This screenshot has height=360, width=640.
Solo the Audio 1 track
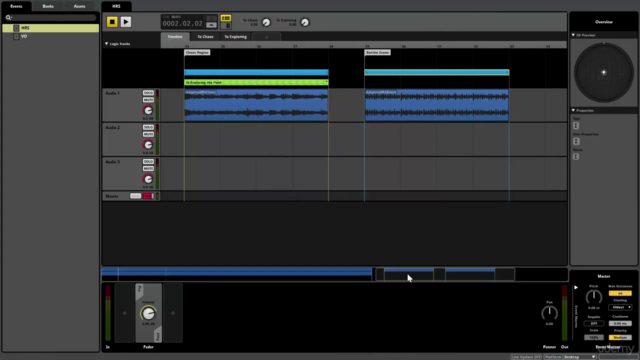(x=148, y=93)
